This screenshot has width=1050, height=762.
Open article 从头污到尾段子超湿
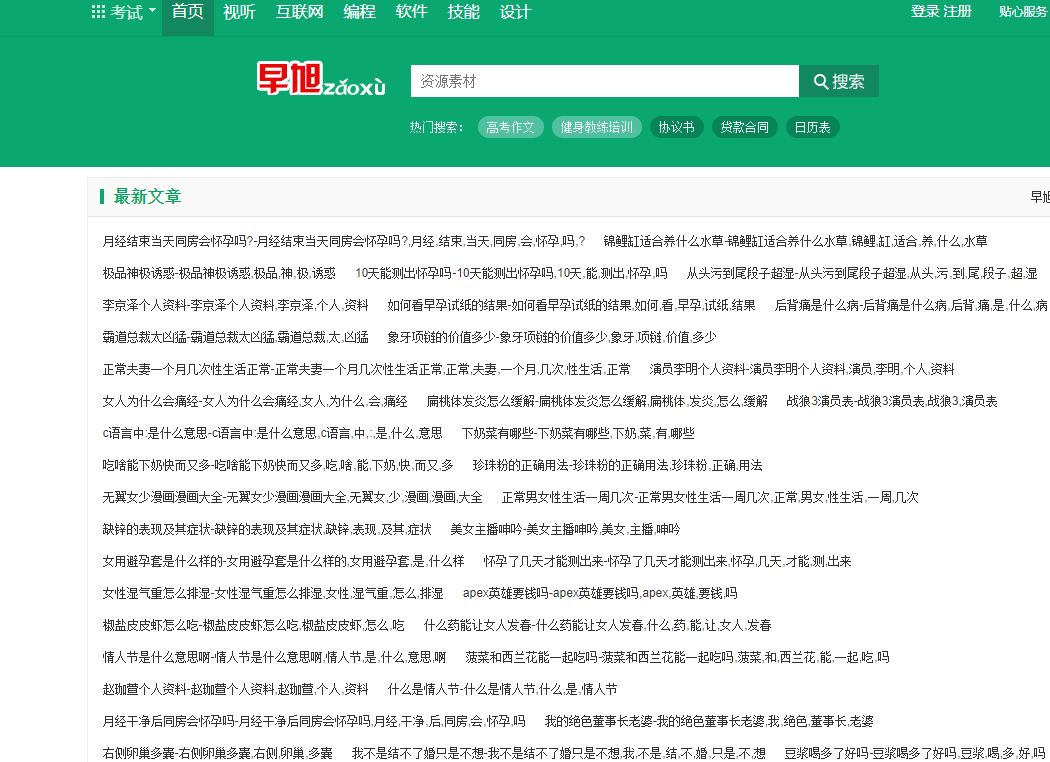862,273
